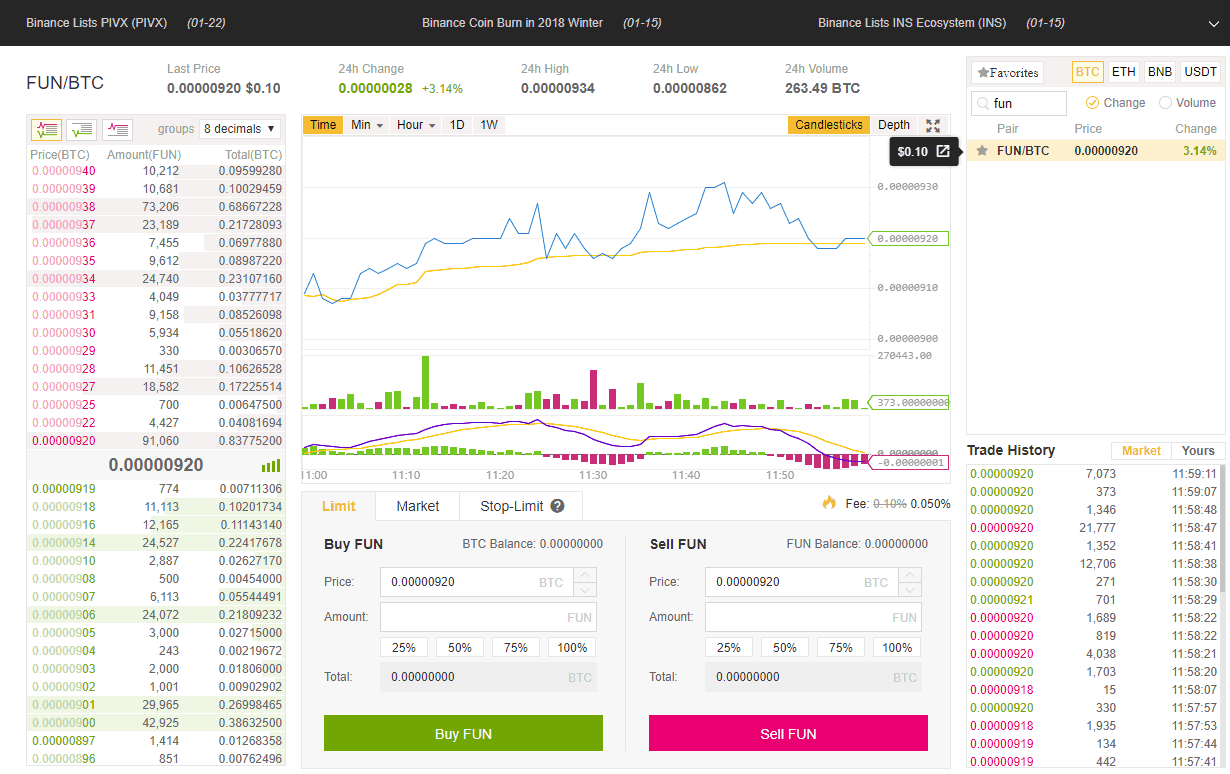Set buy amount to 75%
The width and height of the screenshot is (1230, 774).
[516, 648]
